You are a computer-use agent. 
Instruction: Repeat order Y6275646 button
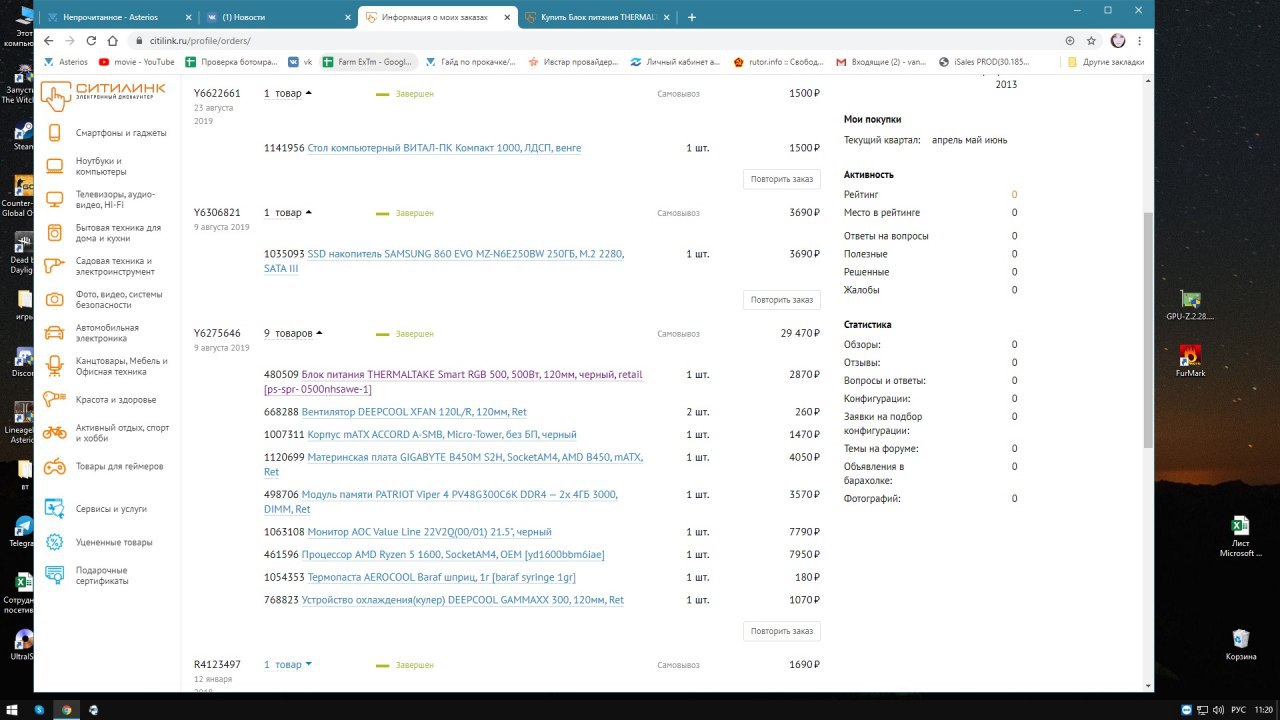pyautogui.click(x=782, y=631)
